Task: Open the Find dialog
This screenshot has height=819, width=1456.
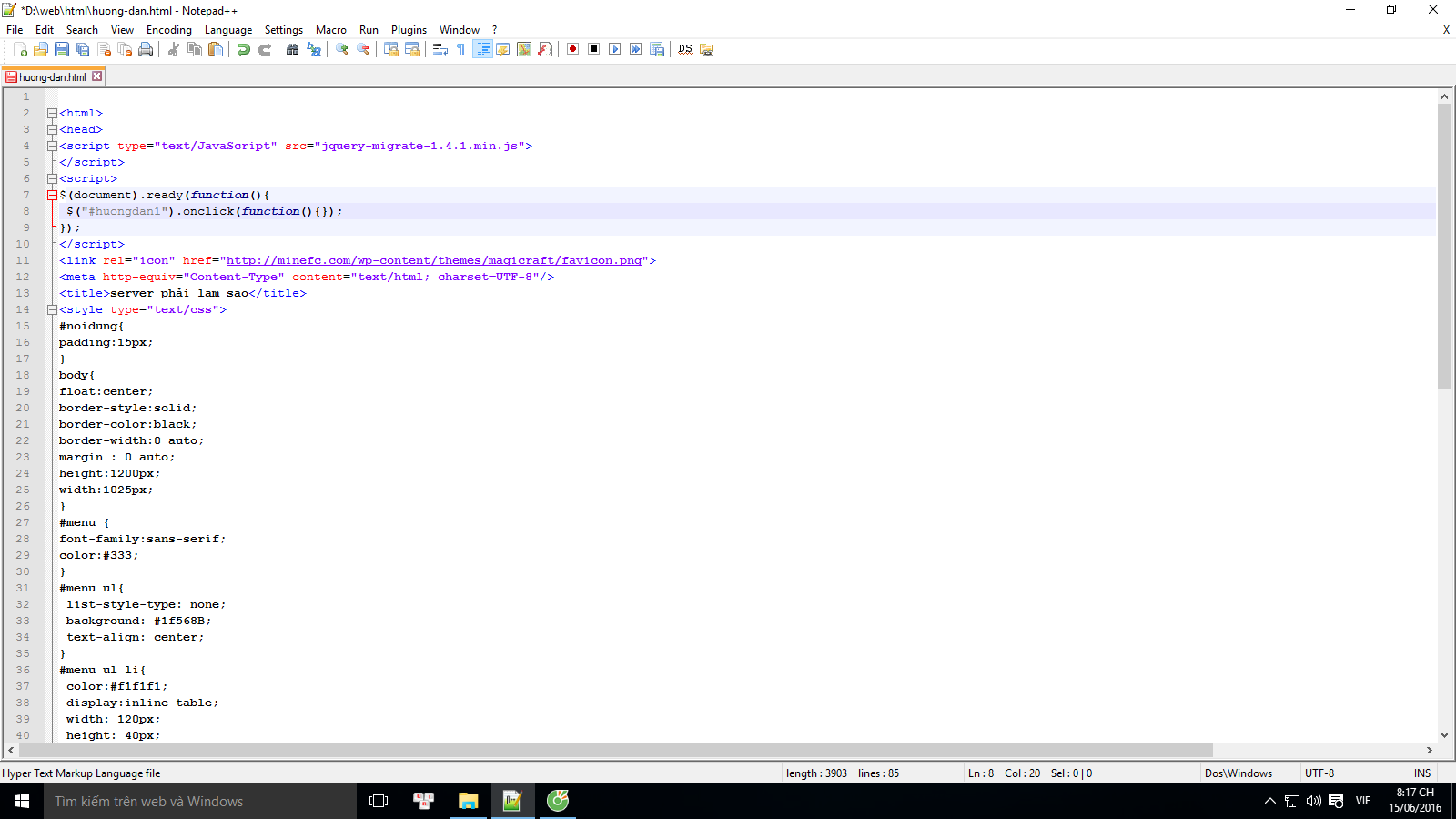Action: point(293,49)
